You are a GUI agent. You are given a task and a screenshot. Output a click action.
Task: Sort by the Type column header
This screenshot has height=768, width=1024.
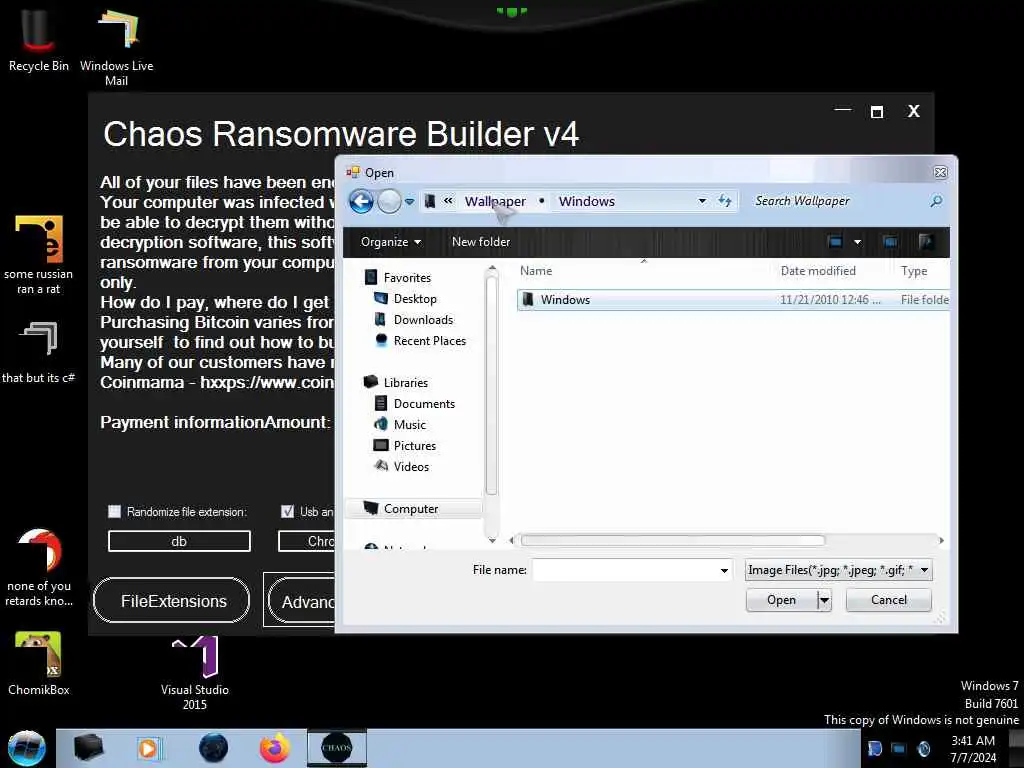[x=914, y=270]
